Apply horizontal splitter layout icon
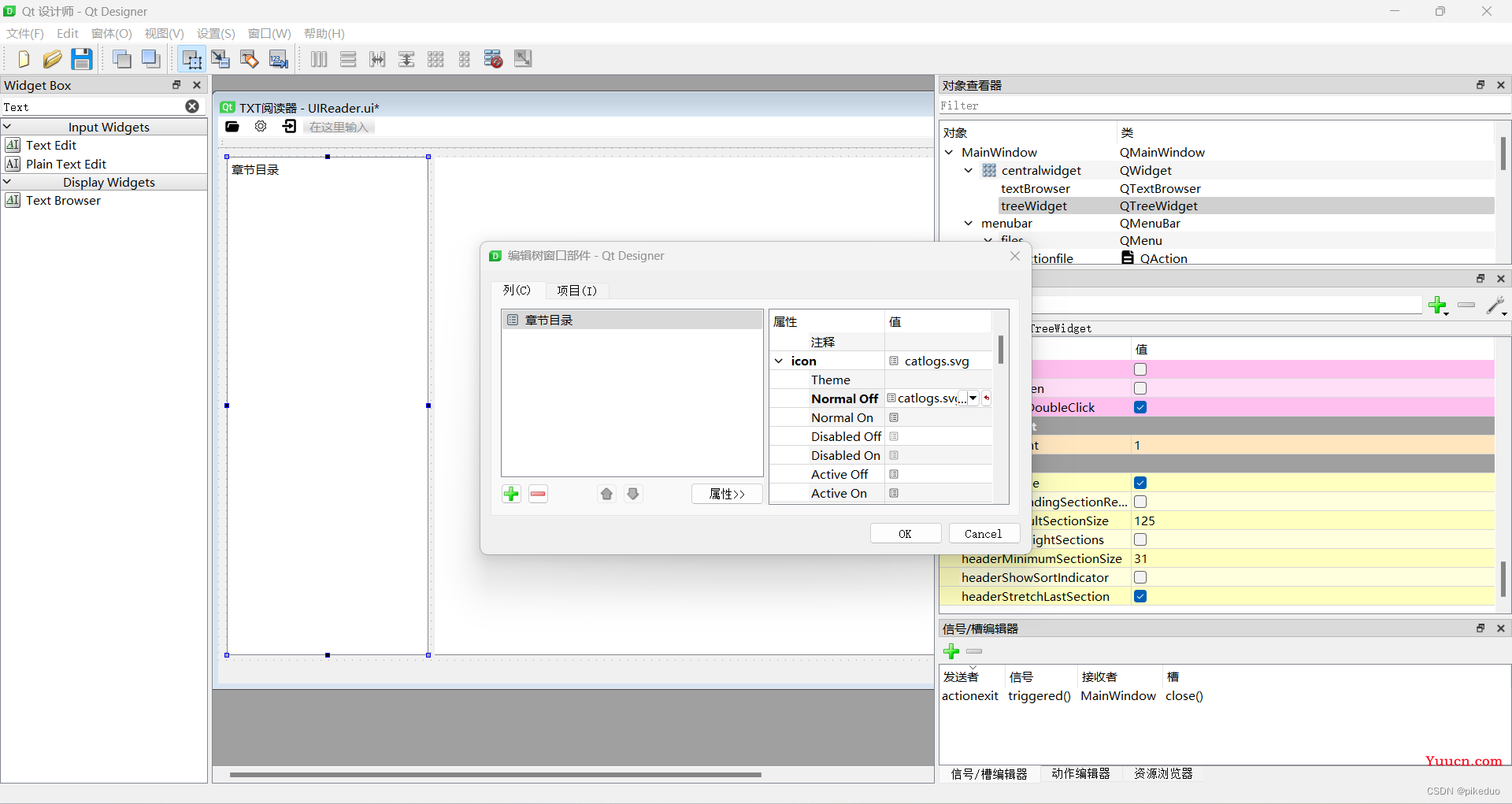Screen dimensions: 1512x804 377,59
